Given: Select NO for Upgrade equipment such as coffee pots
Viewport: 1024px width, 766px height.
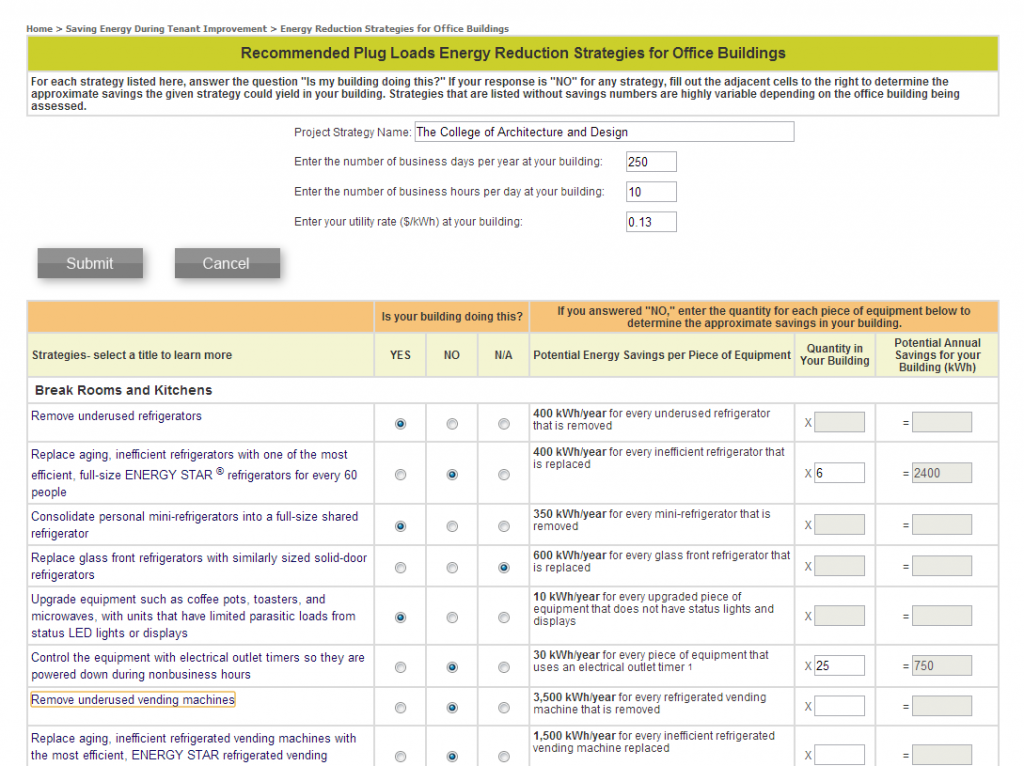Looking at the screenshot, I should coord(452,618).
